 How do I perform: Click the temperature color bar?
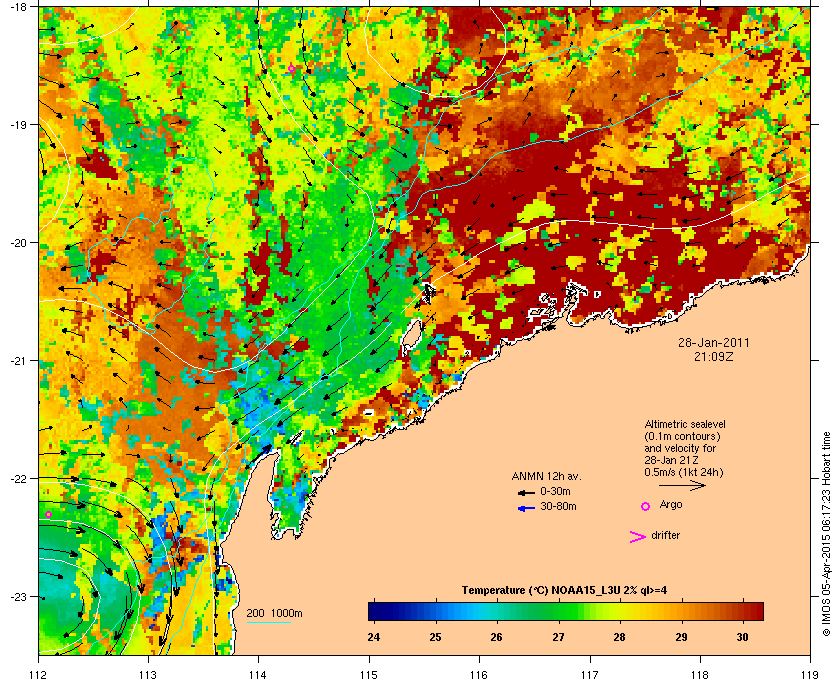coord(566,611)
